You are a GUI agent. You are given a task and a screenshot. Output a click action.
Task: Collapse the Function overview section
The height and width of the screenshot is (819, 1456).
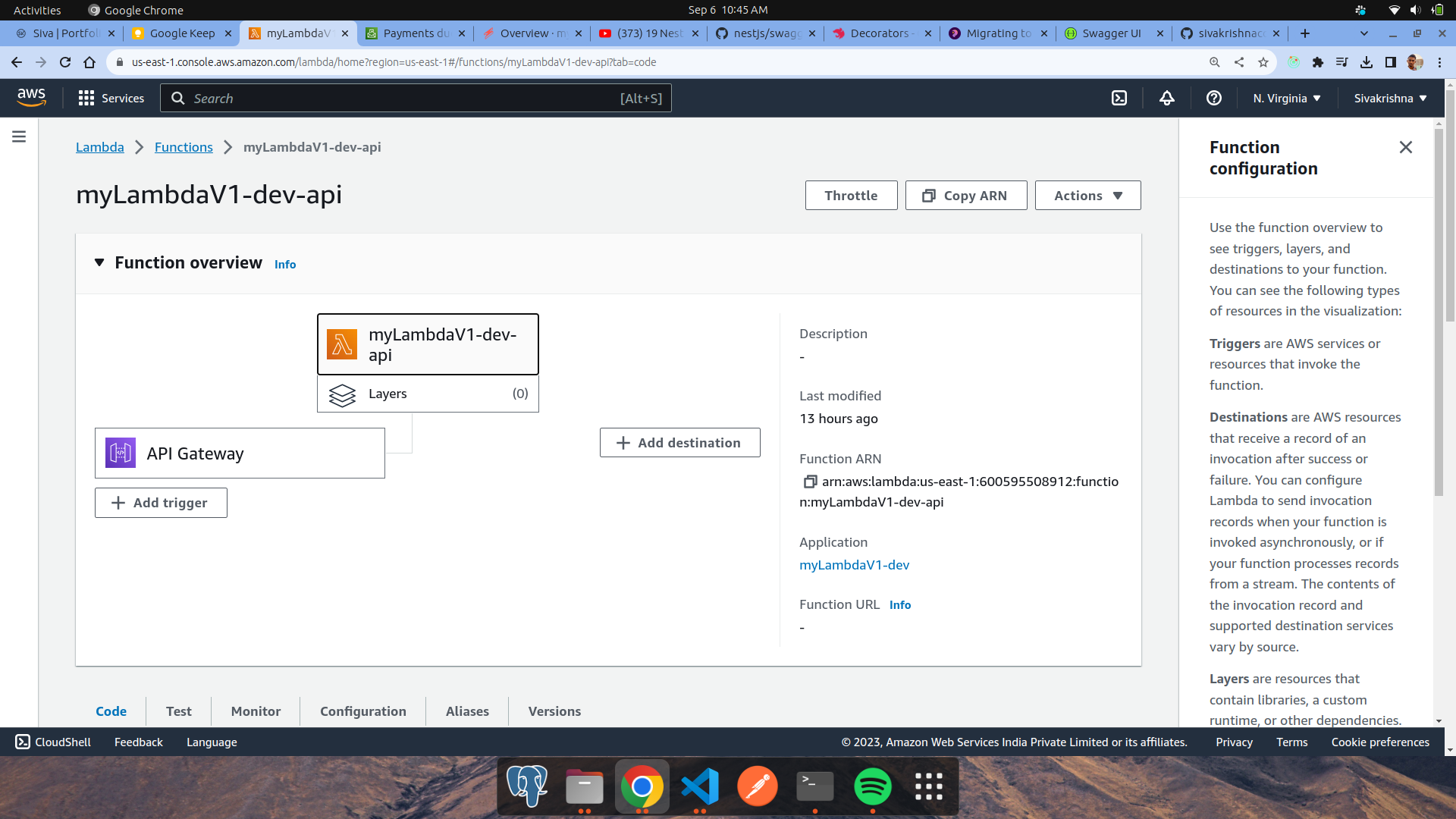[x=99, y=262]
